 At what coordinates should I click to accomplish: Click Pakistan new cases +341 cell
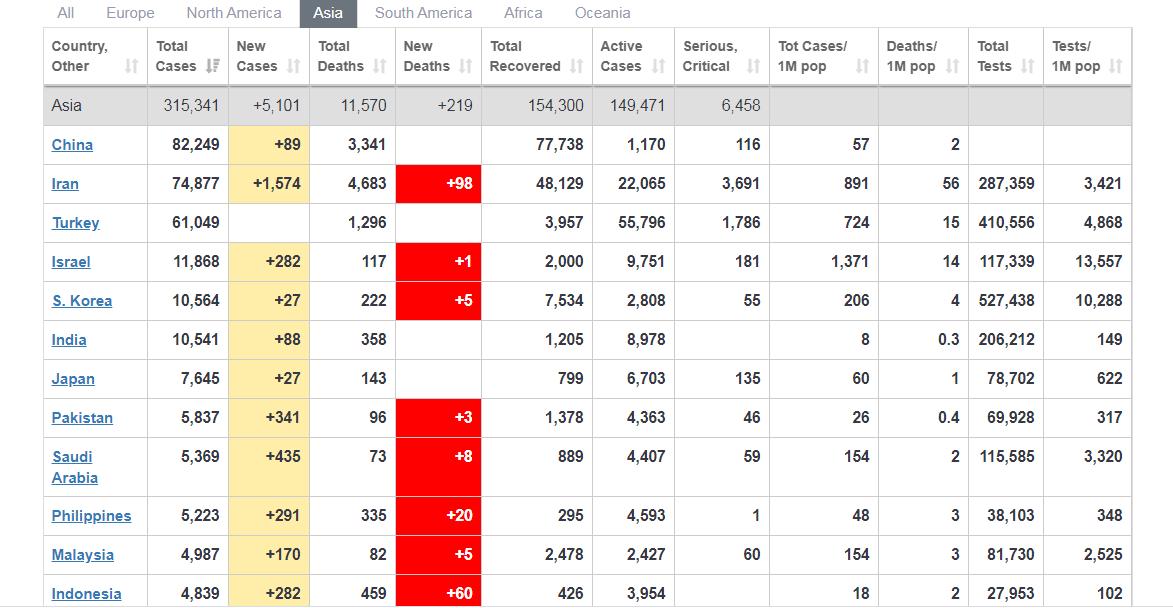point(269,417)
